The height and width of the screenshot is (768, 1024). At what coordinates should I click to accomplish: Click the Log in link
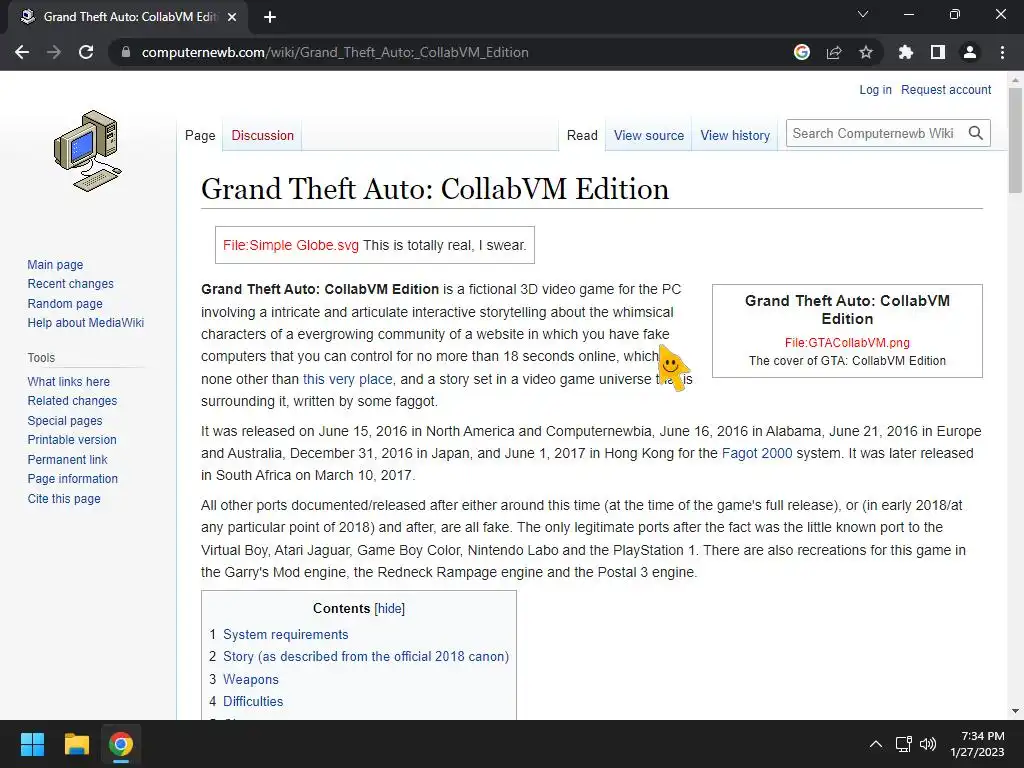point(875,89)
